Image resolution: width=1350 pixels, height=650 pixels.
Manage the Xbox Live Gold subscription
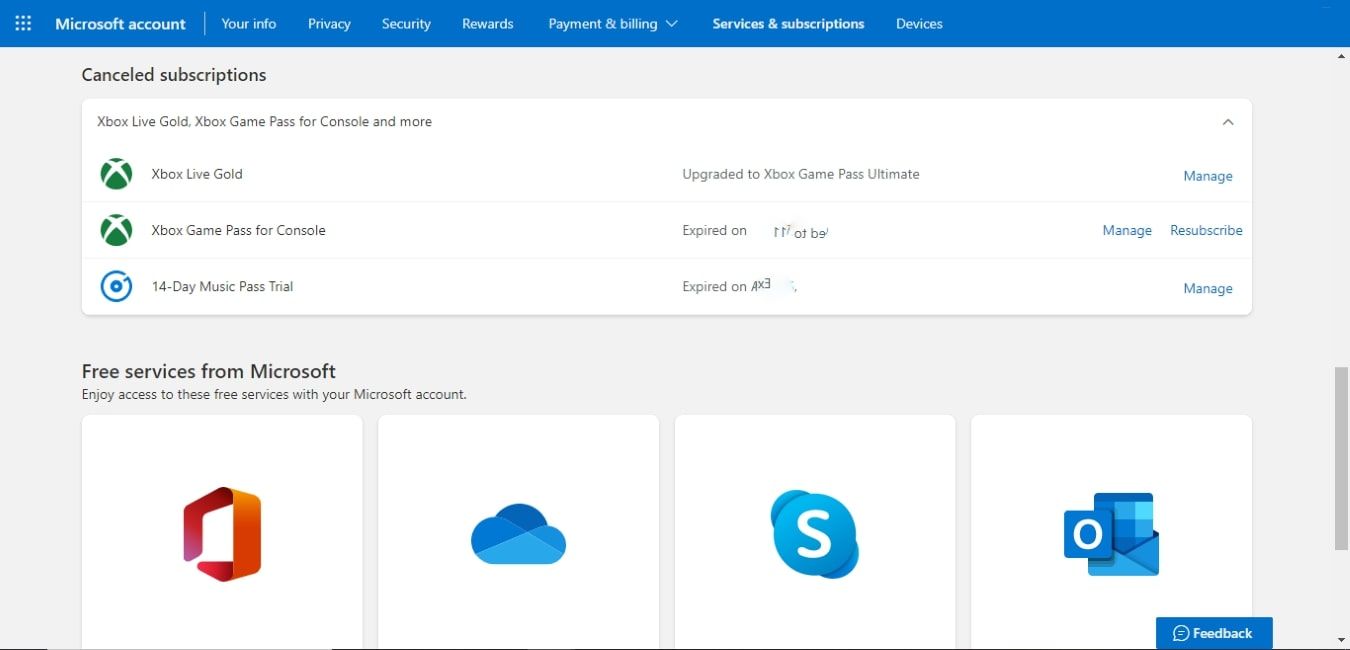tap(1208, 176)
